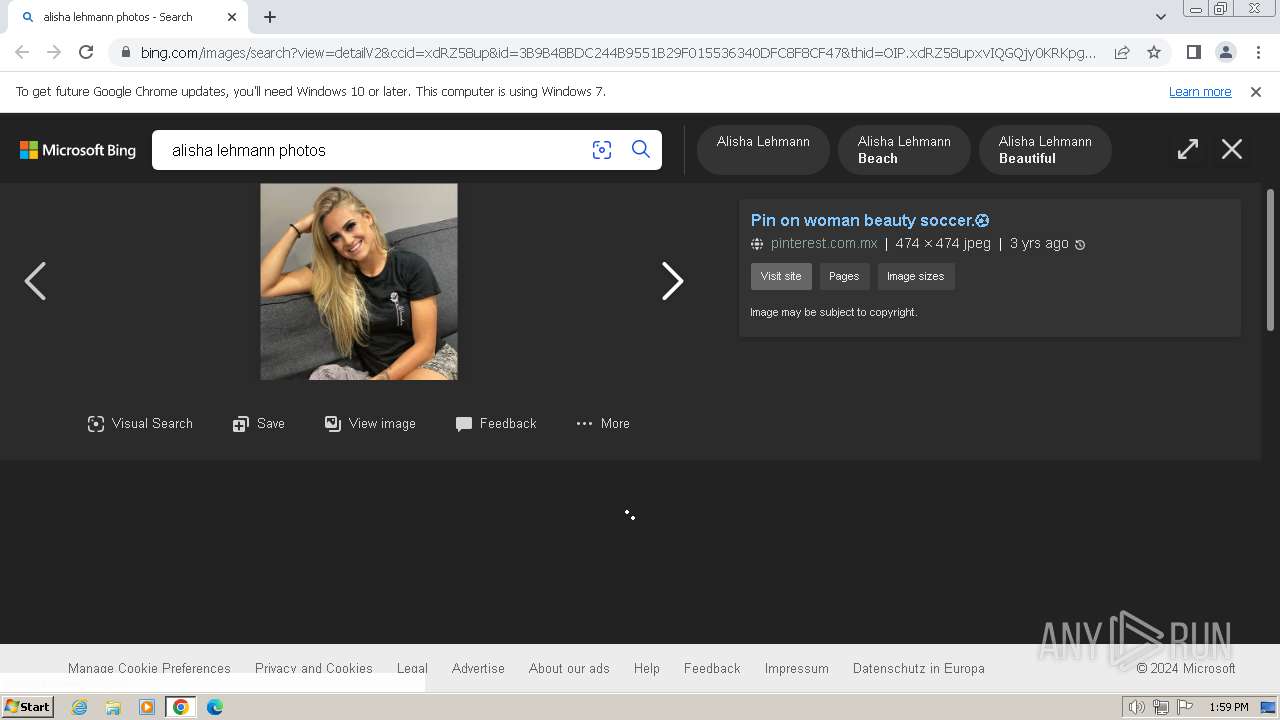Open volume control in system tray
The height and width of the screenshot is (720, 1280).
[1136, 707]
